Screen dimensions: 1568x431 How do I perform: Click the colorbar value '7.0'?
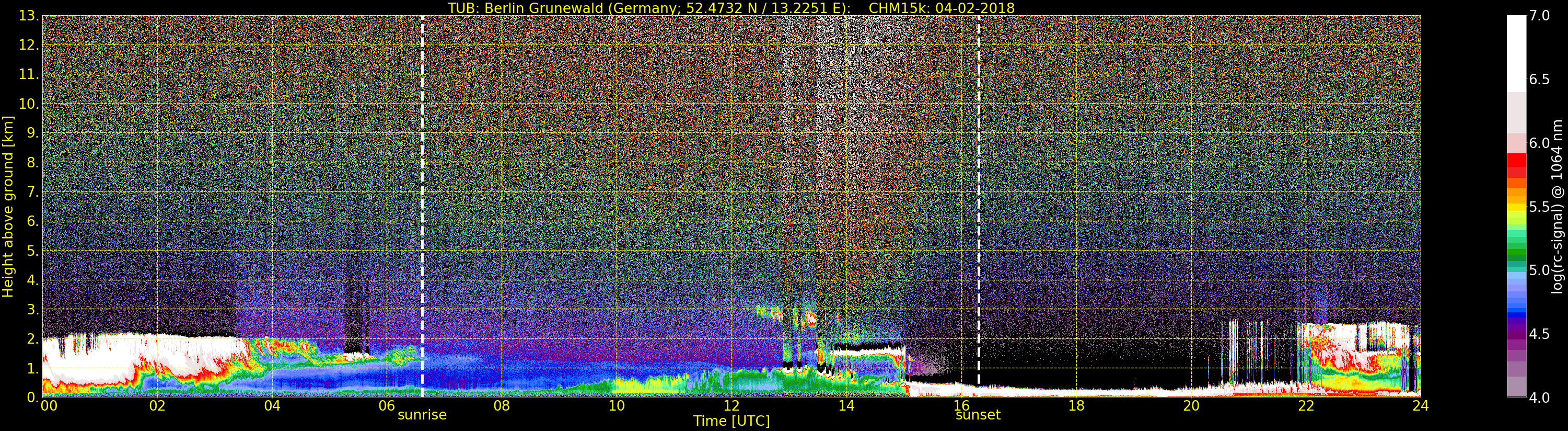(x=1539, y=16)
